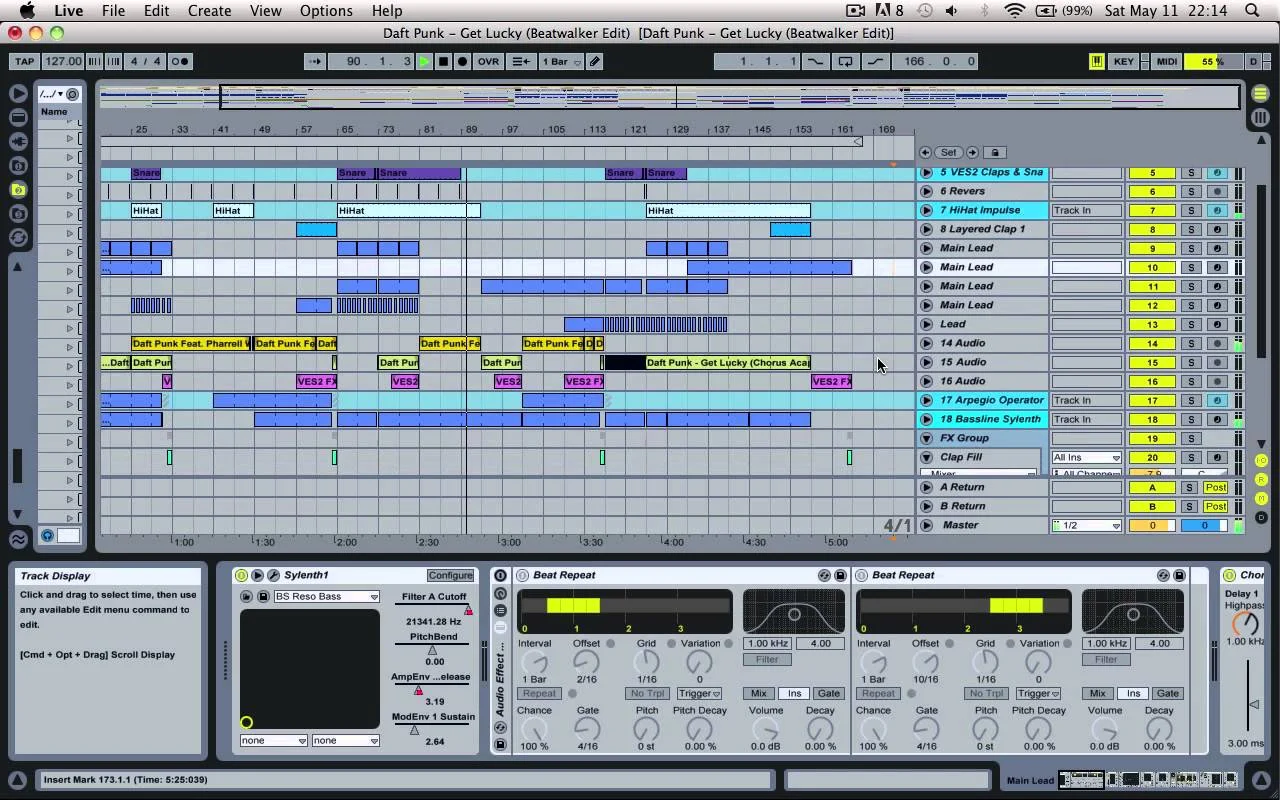Screen dimensions: 1280x800
Task: Click the Configure button on Sylenth1
Action: [x=450, y=575]
